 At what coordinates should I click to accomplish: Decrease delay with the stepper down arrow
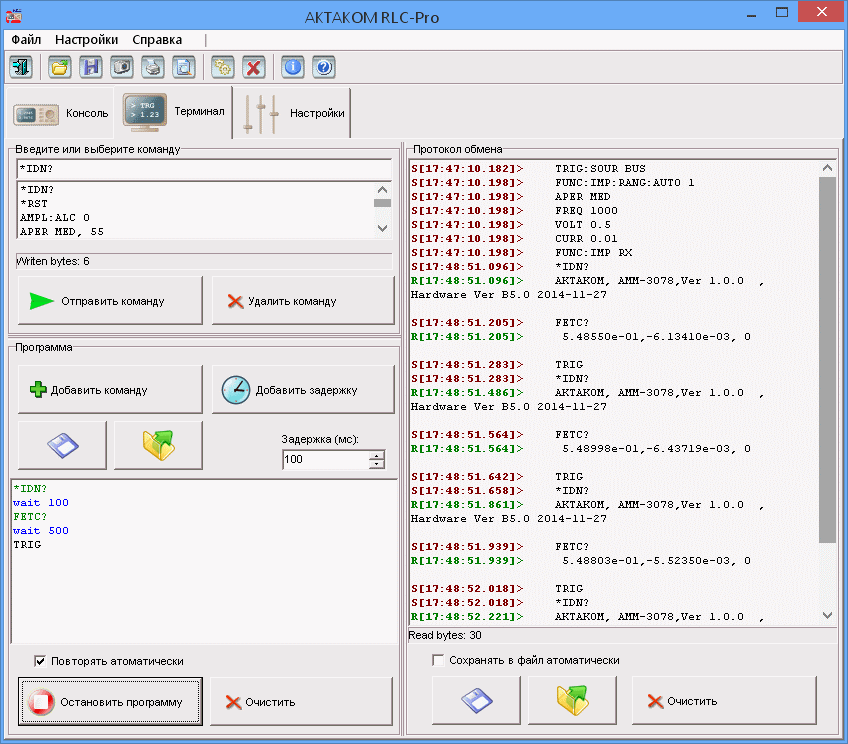[x=376, y=464]
